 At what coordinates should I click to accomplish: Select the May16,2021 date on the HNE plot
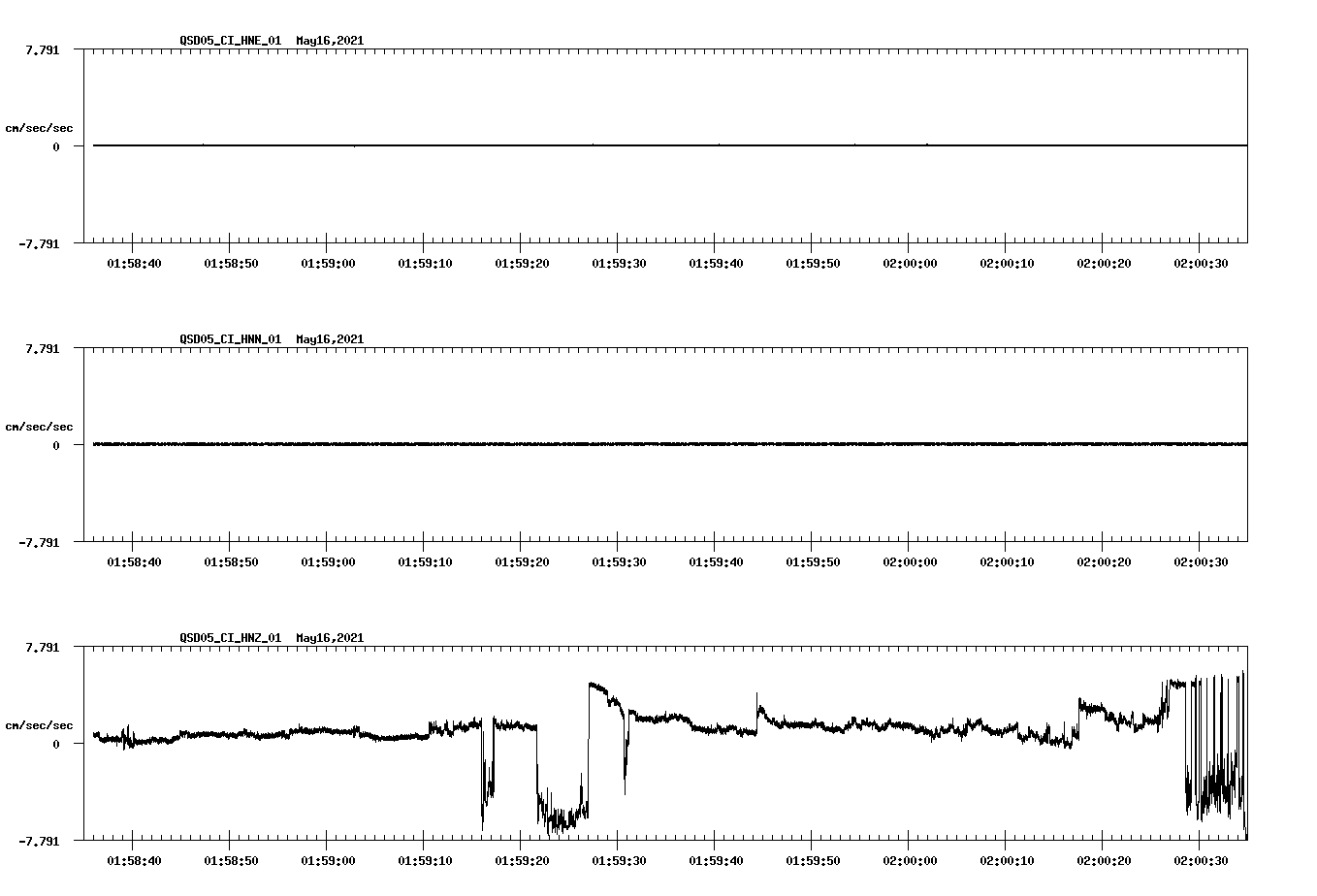pos(328,42)
